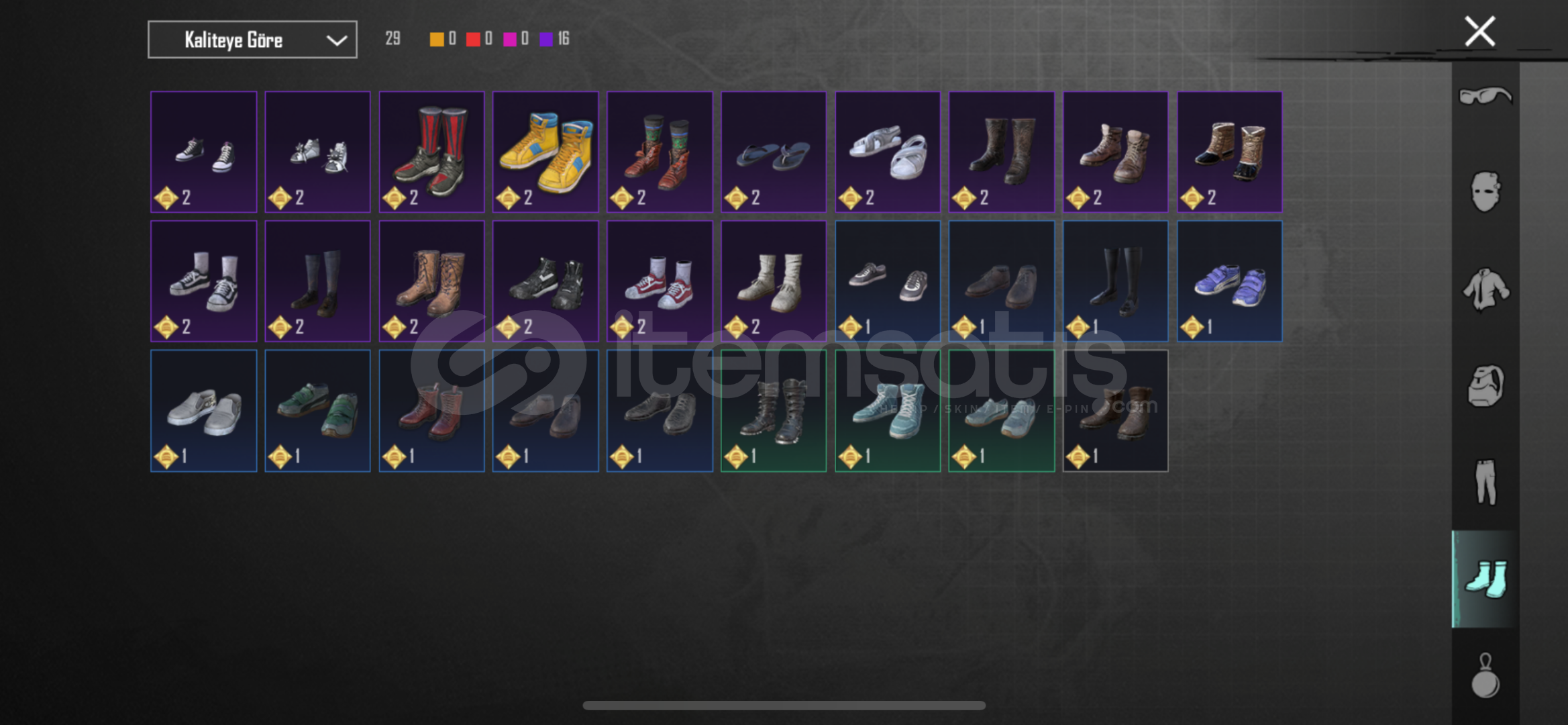This screenshot has width=1568, height=725.
Task: Close the inventory with the X button
Action: [1479, 31]
